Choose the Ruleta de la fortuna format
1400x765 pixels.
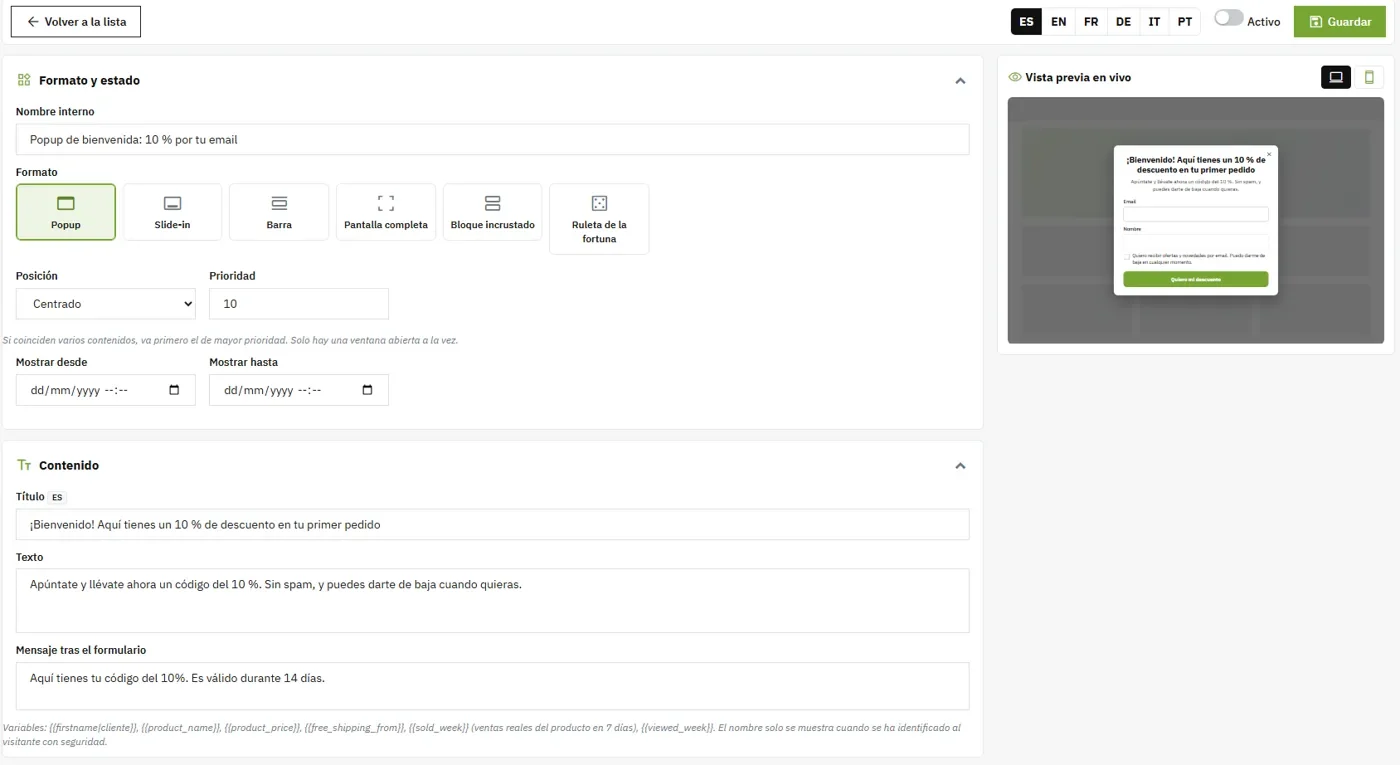tap(599, 219)
